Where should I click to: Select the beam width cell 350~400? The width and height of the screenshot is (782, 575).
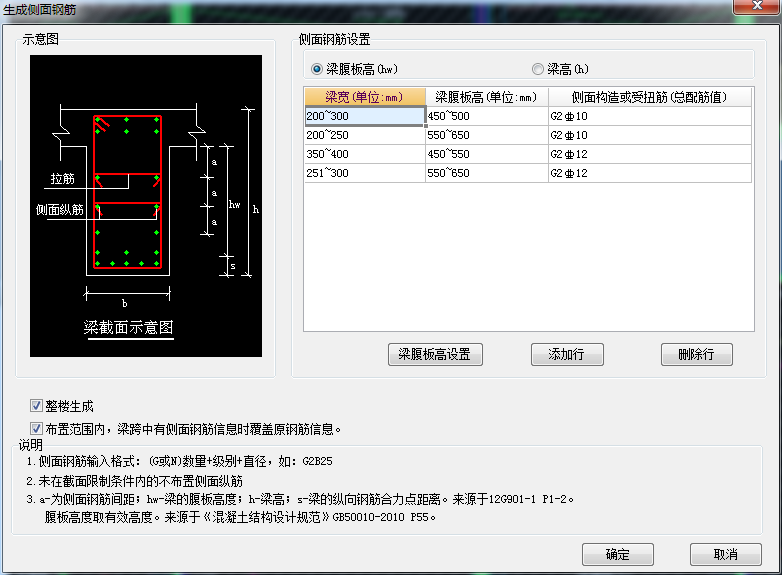(x=365, y=154)
